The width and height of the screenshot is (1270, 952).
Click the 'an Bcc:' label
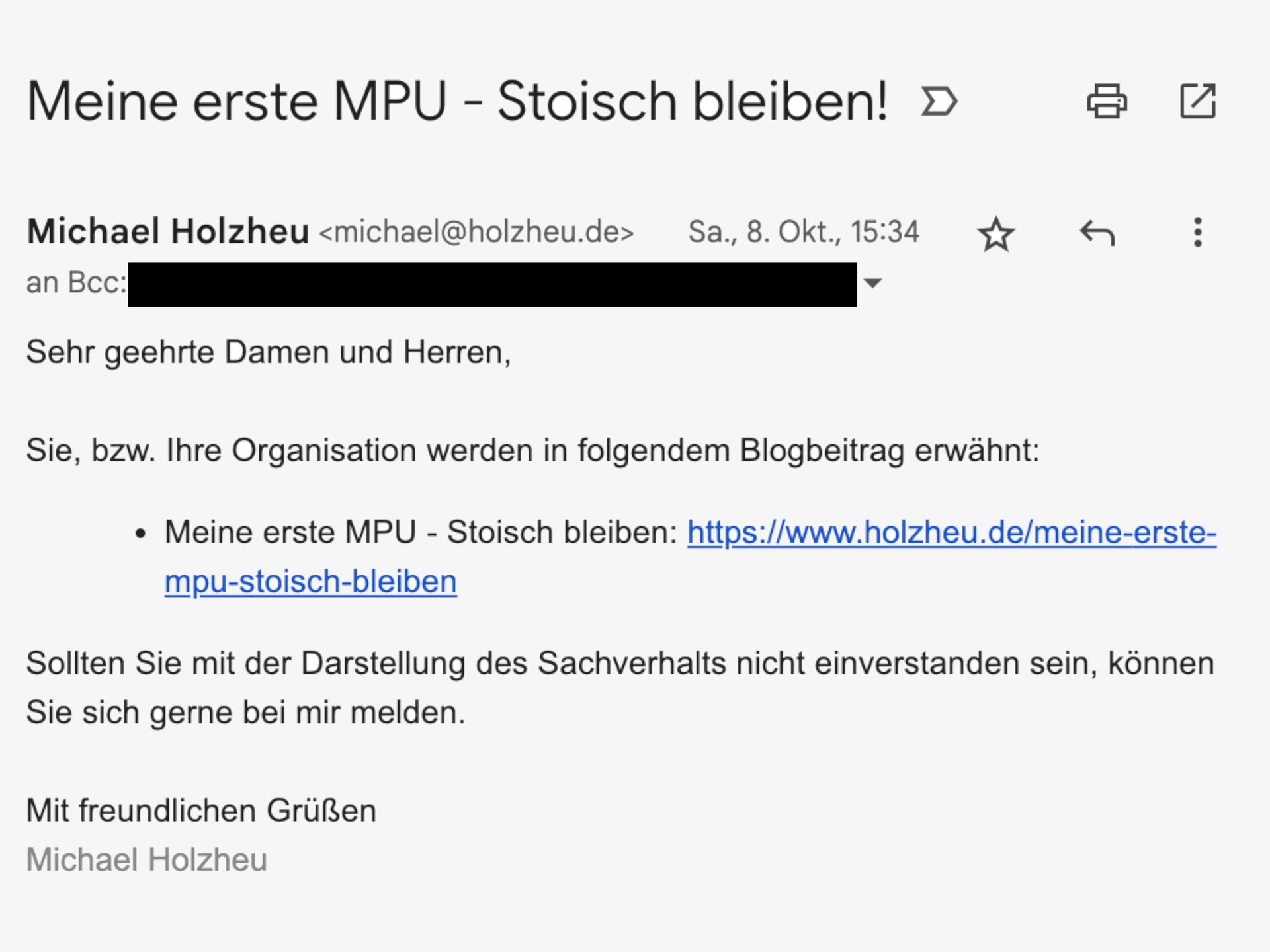point(76,283)
